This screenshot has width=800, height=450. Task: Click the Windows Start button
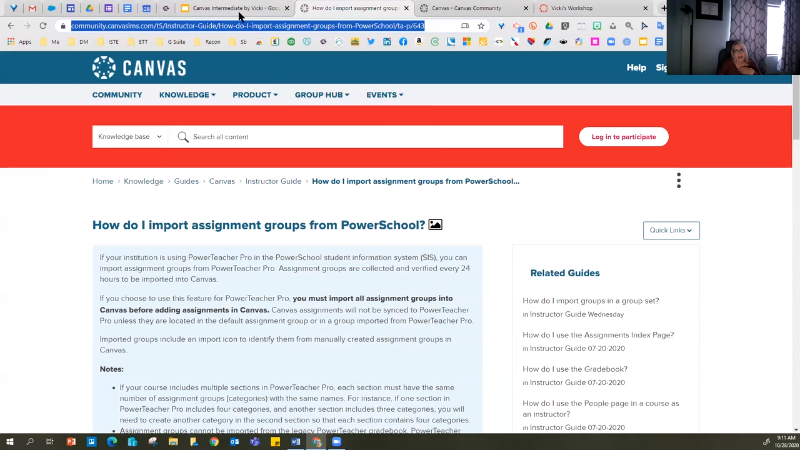(x=10, y=442)
